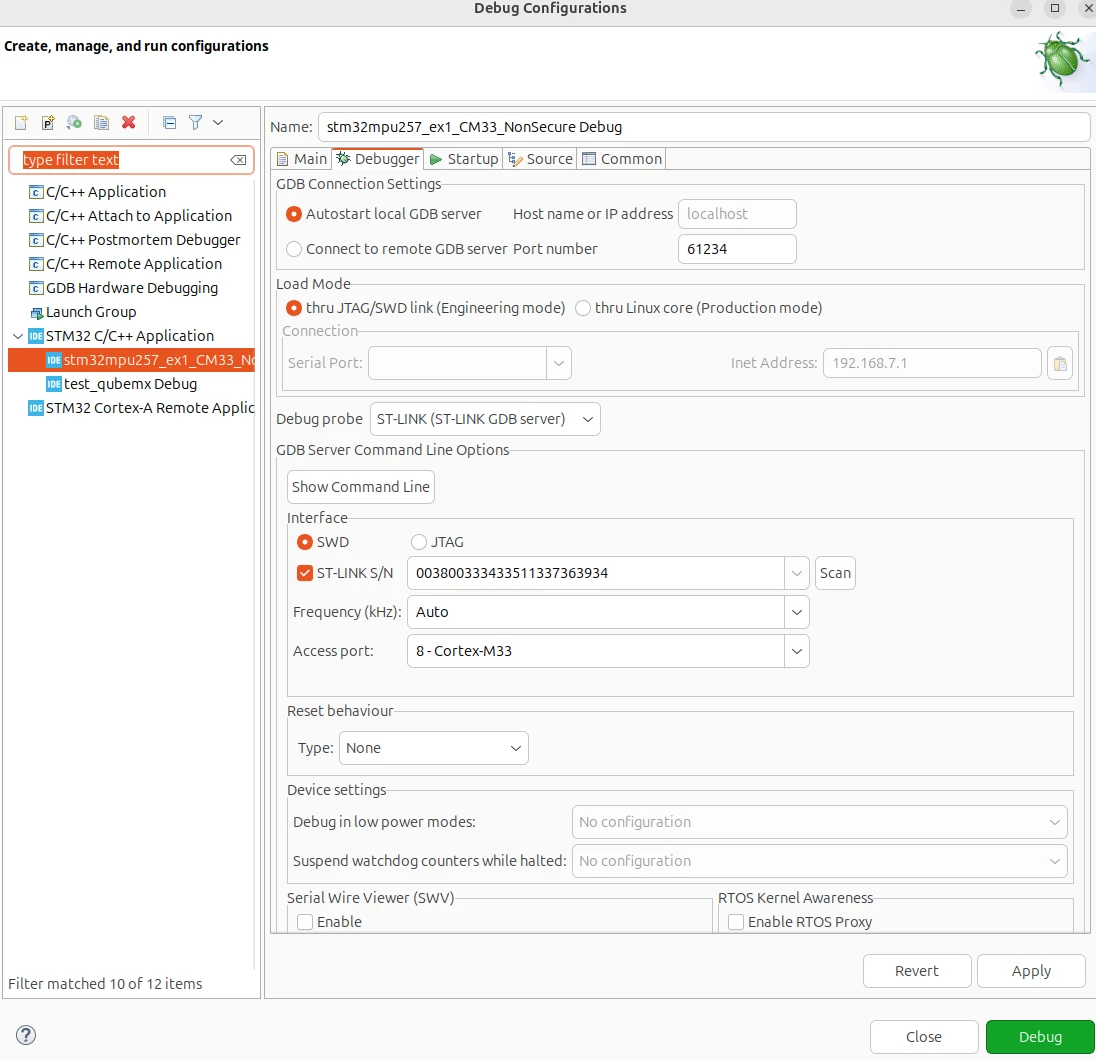Open Debug in low power modes dropdown
The image size is (1096, 1060).
[x=819, y=822]
